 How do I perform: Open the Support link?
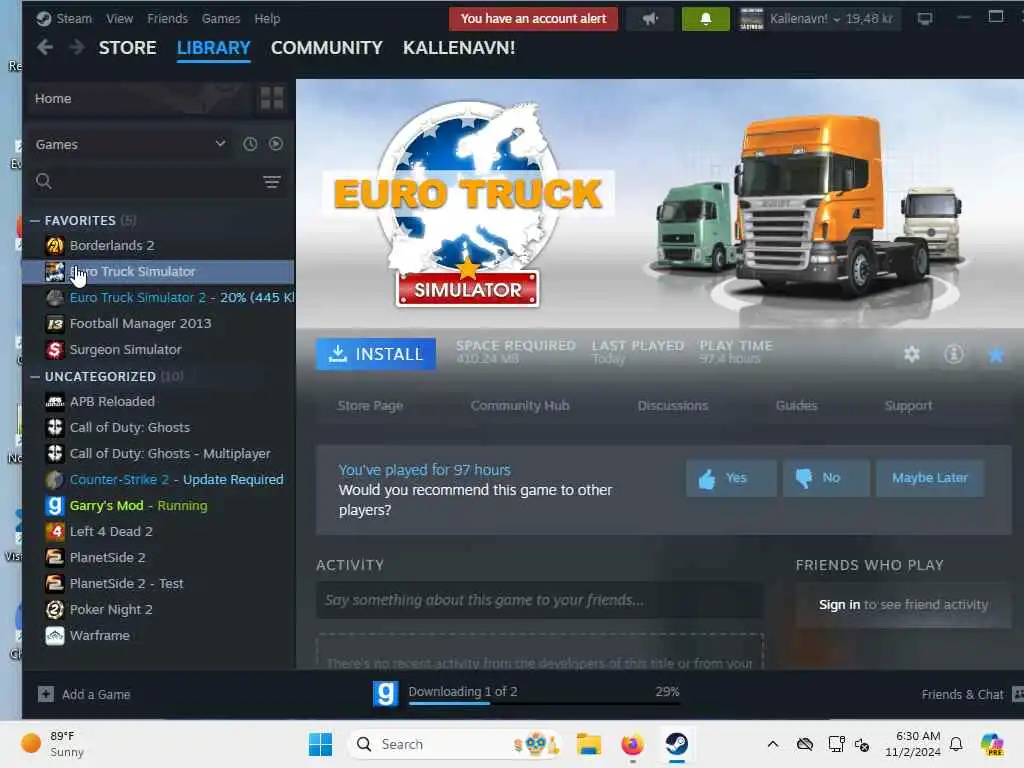pyautogui.click(x=908, y=406)
